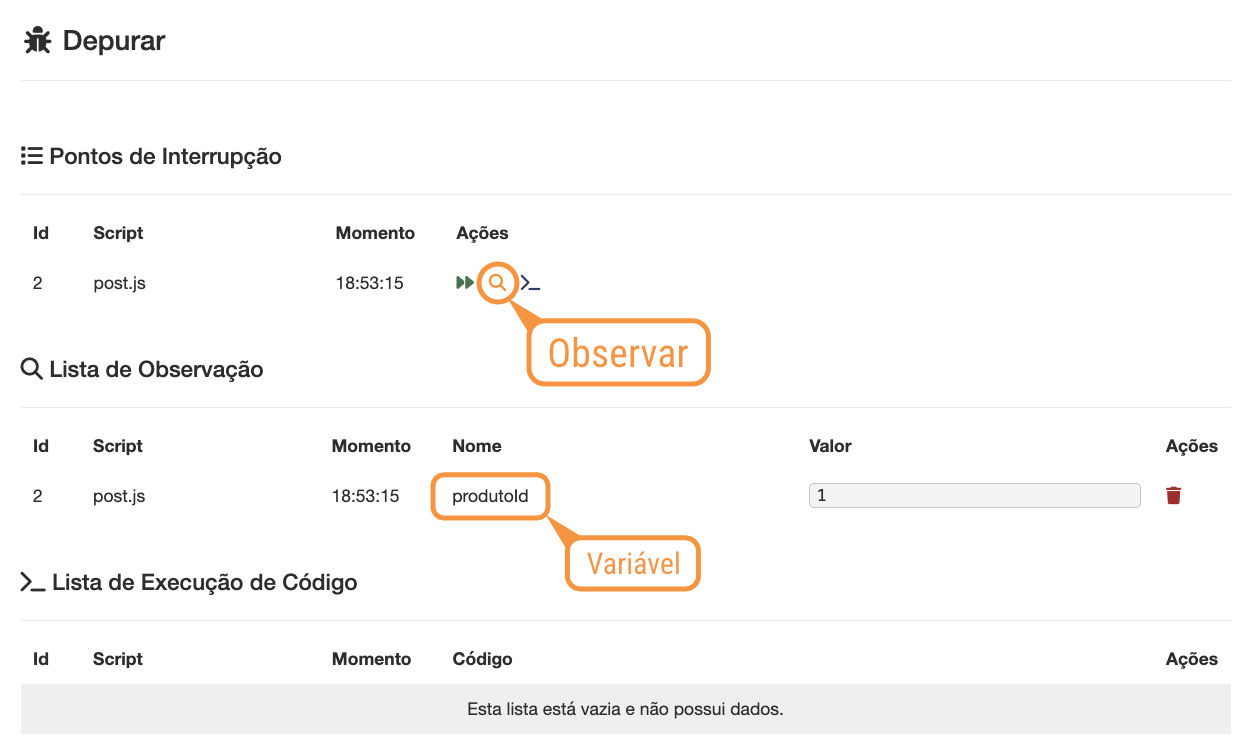Click the list icon next to Pontos de Interrupção

point(31,156)
